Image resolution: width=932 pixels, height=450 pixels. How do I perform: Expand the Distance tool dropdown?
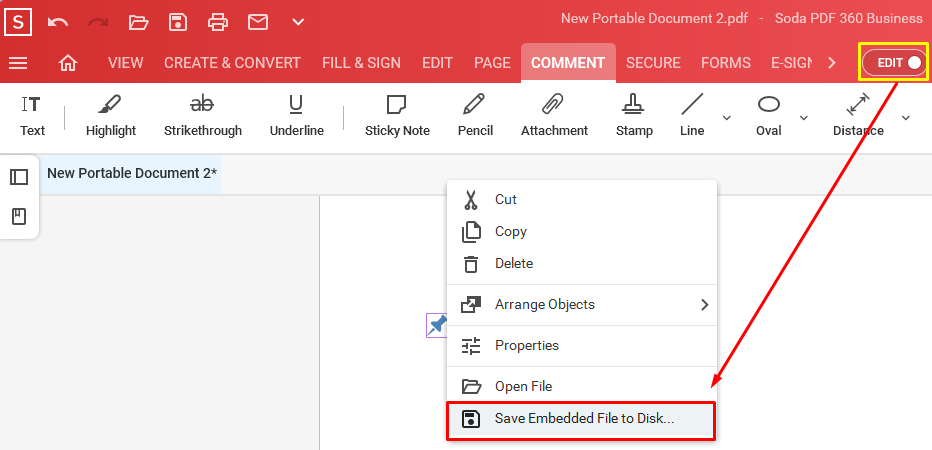[906, 117]
